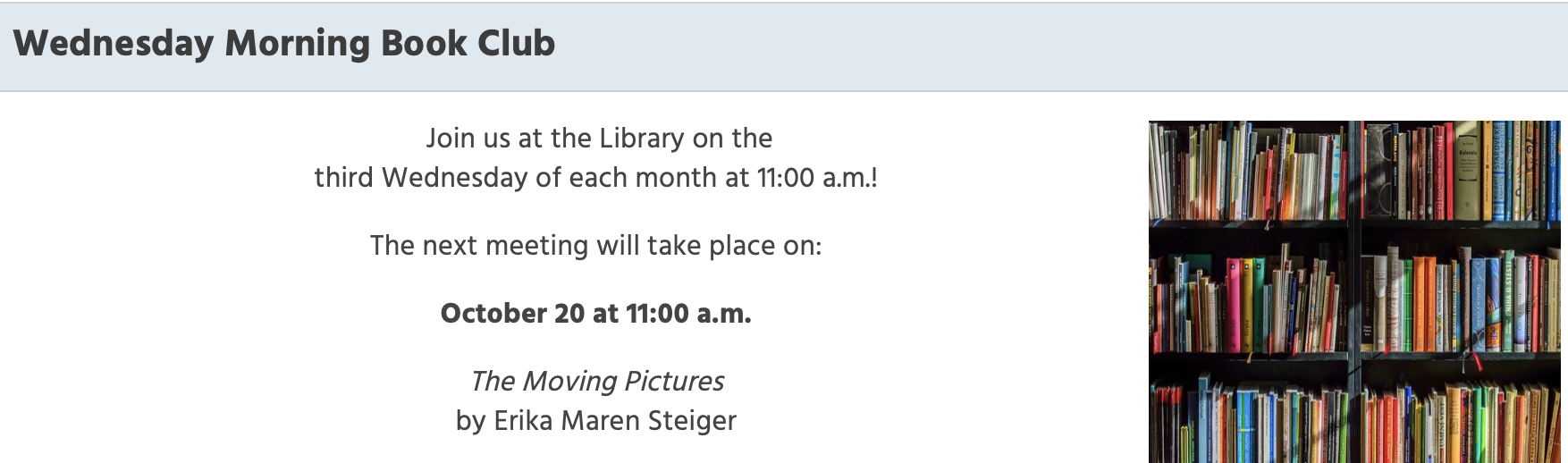Click the word "Pictures" in the book title
Screen dimensions: 1568x463
tap(674, 382)
